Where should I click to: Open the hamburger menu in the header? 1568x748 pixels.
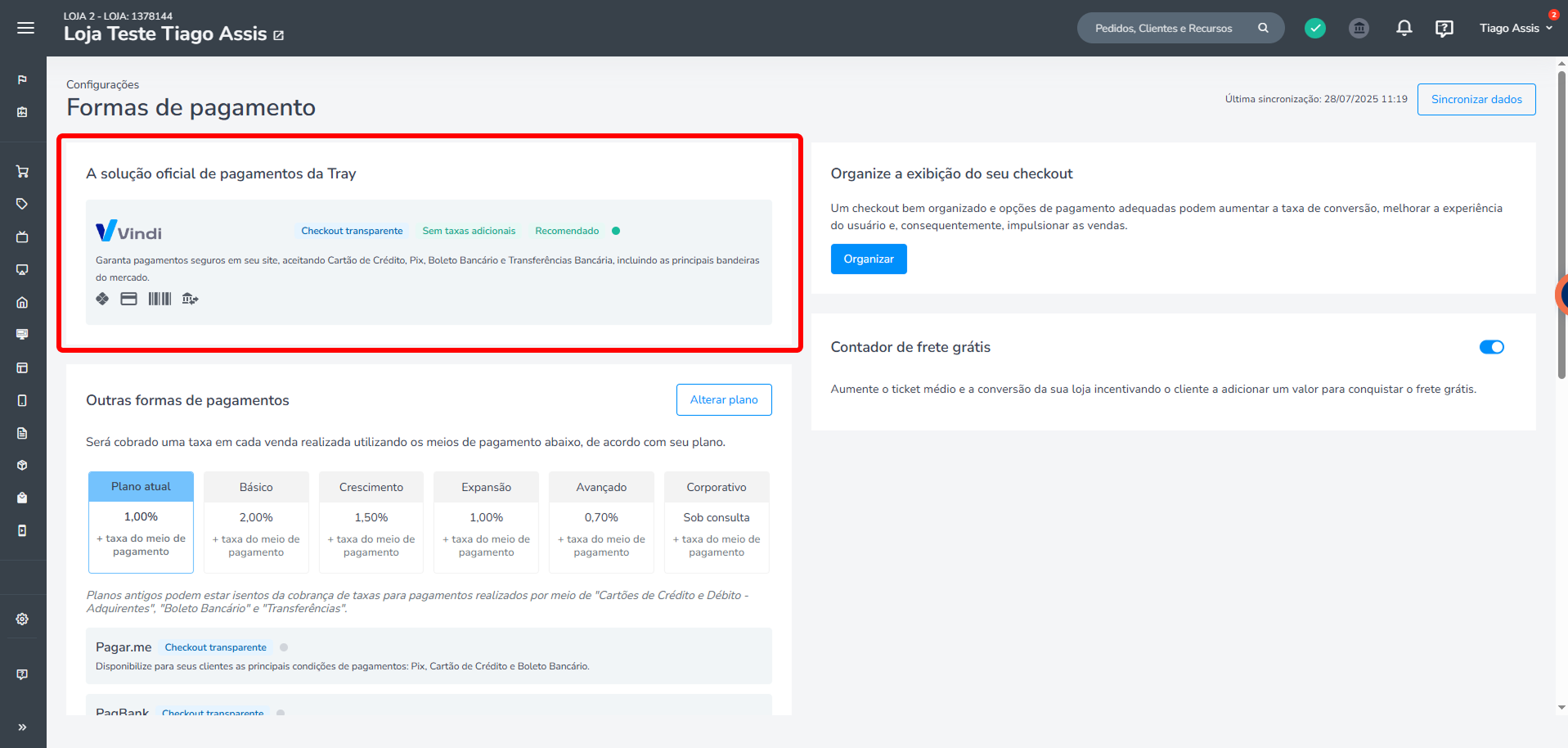pyautogui.click(x=25, y=28)
